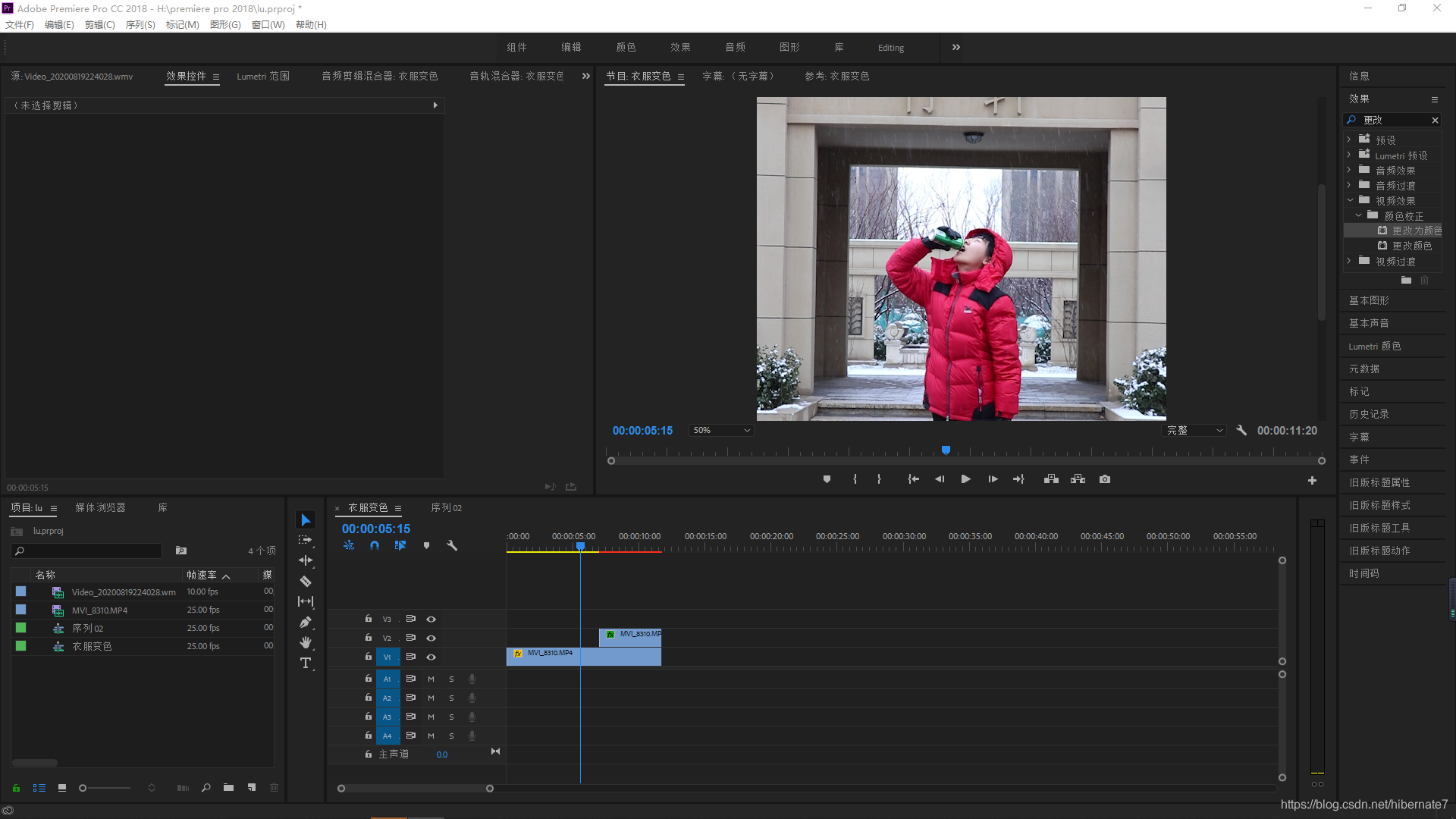The height and width of the screenshot is (819, 1456).
Task: Step forward one frame in program monitor
Action: 993,479
